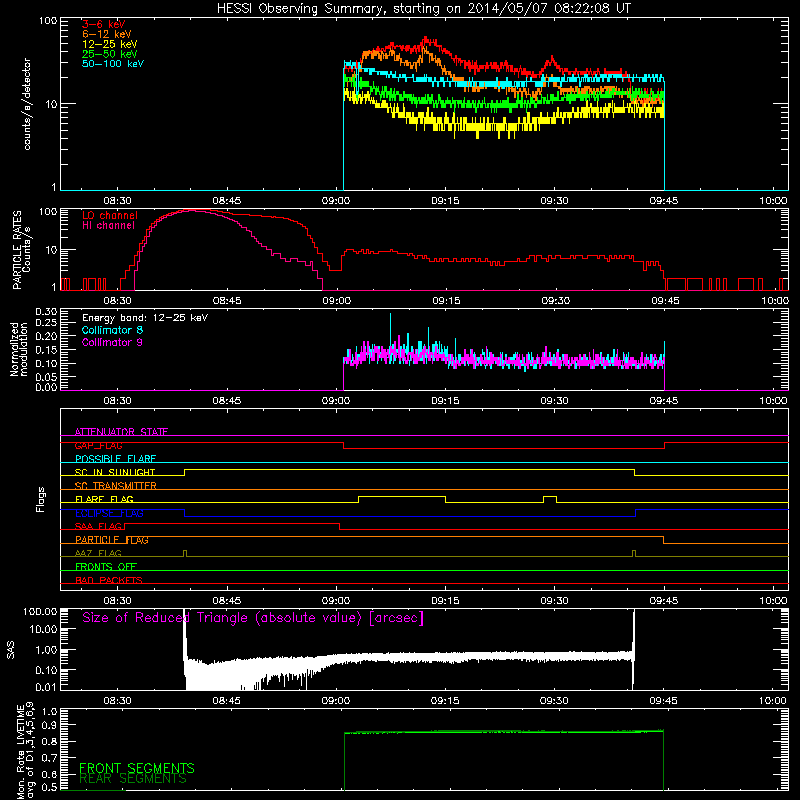Screen dimensions: 800x800
Task: Click the Mon. Rate LIVETIME axis label
Action: 25,750
